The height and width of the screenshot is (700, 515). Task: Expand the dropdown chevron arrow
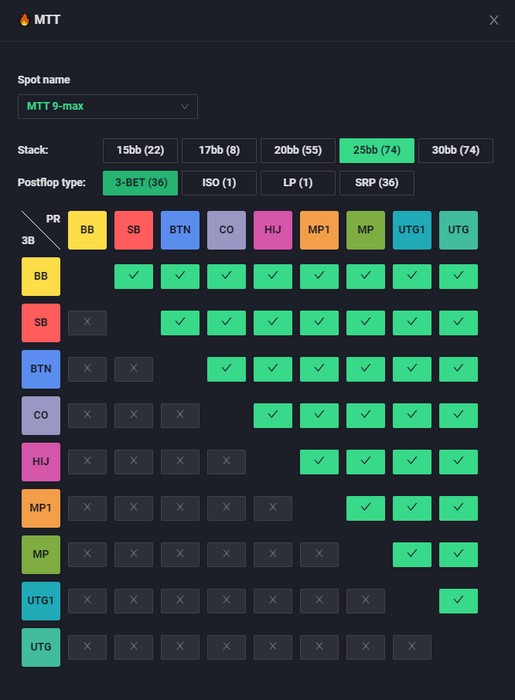coord(184,107)
